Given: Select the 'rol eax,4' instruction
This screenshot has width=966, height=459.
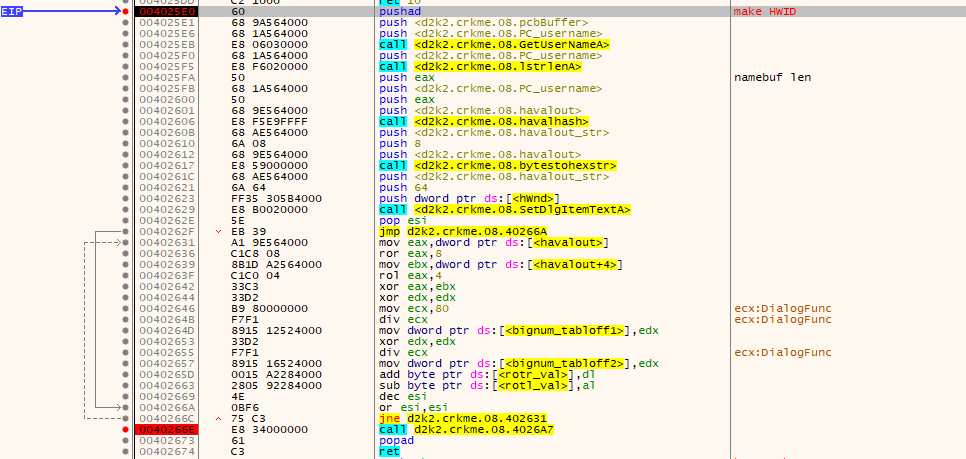Looking at the screenshot, I should coord(407,275).
